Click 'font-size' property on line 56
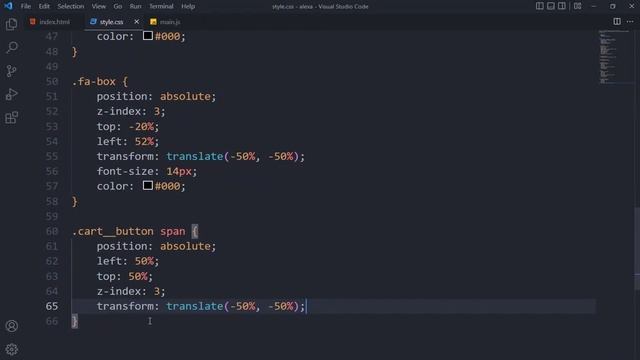The image size is (640, 360). click(125, 171)
